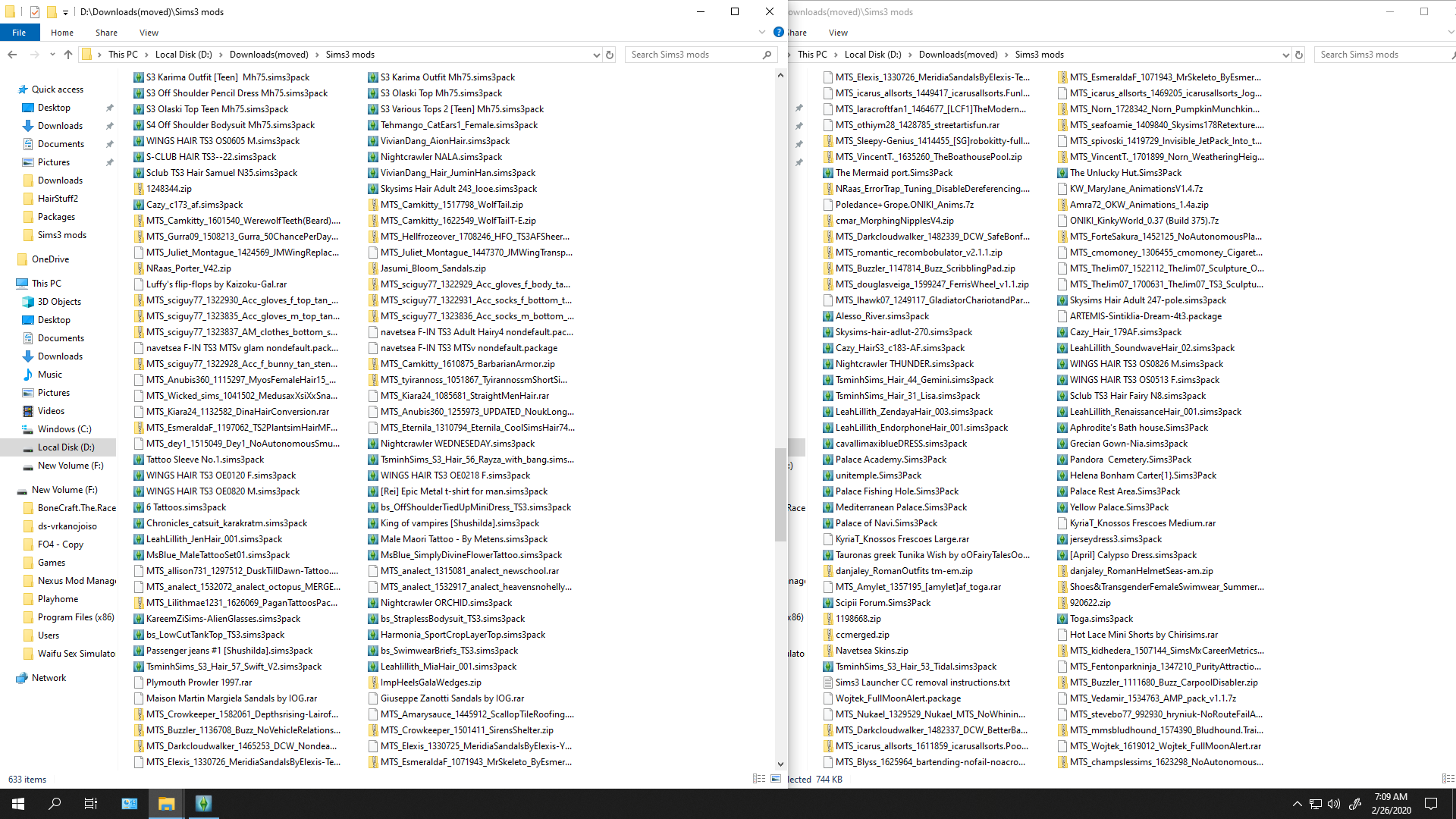Viewport: 1456px width, 819px height.
Task: Select This PC in navigation pane
Action: point(46,284)
